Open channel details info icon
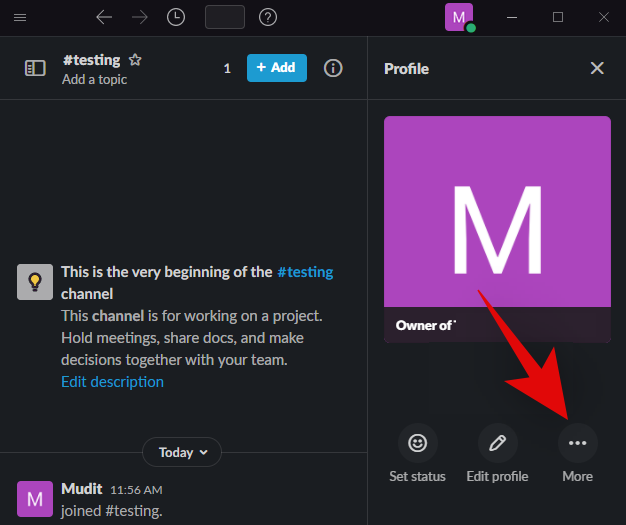 coord(333,68)
